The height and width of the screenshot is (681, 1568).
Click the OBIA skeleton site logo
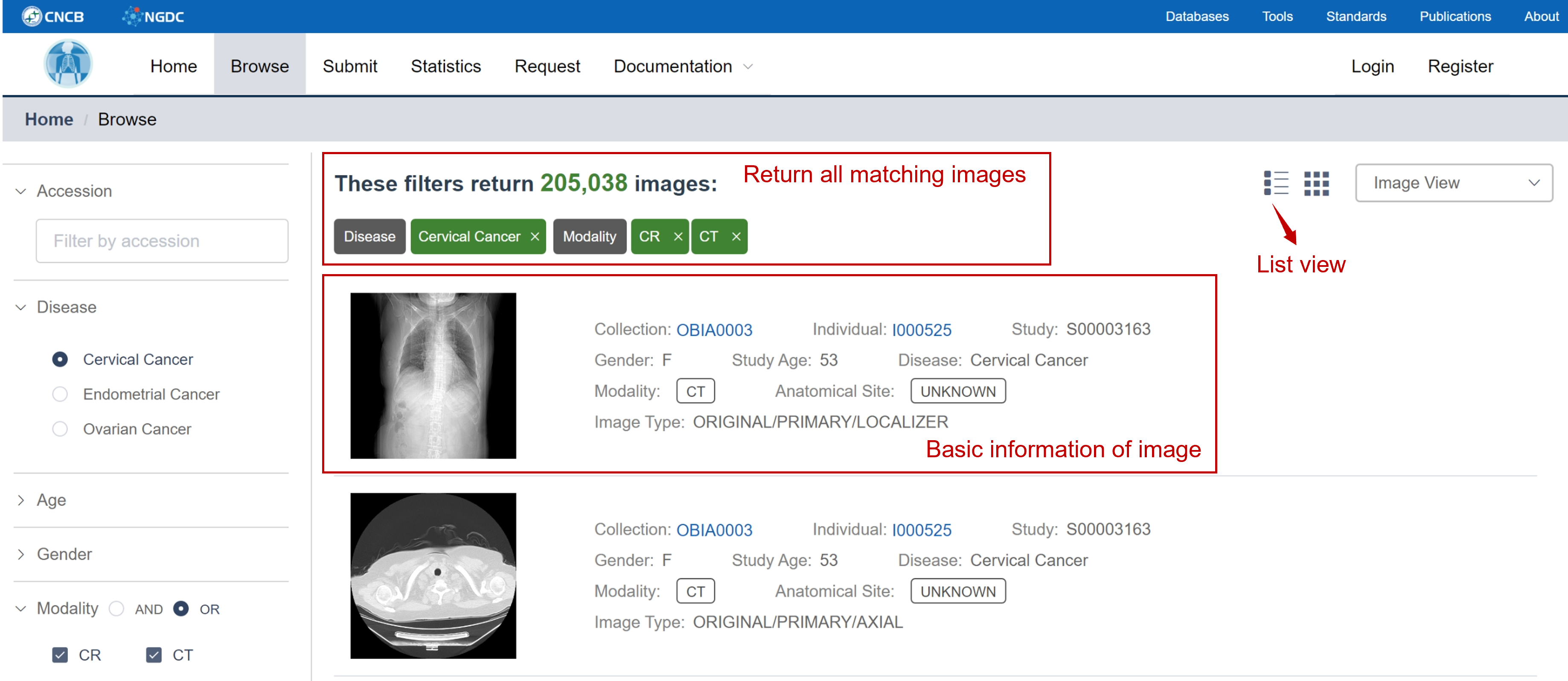[x=68, y=63]
